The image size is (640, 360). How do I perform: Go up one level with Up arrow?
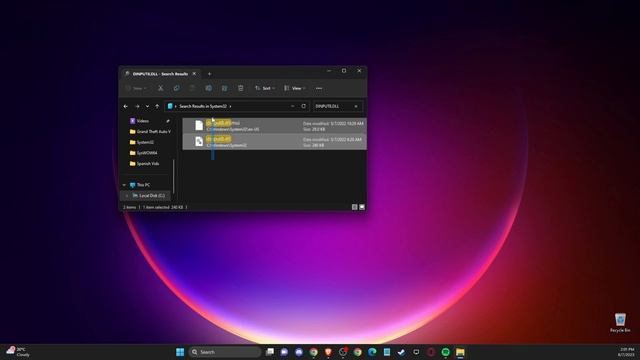pos(157,106)
